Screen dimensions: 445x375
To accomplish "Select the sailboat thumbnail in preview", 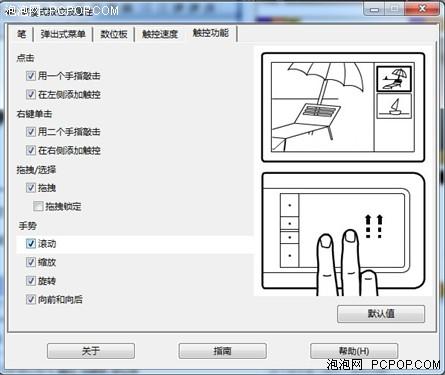I will point(394,106).
